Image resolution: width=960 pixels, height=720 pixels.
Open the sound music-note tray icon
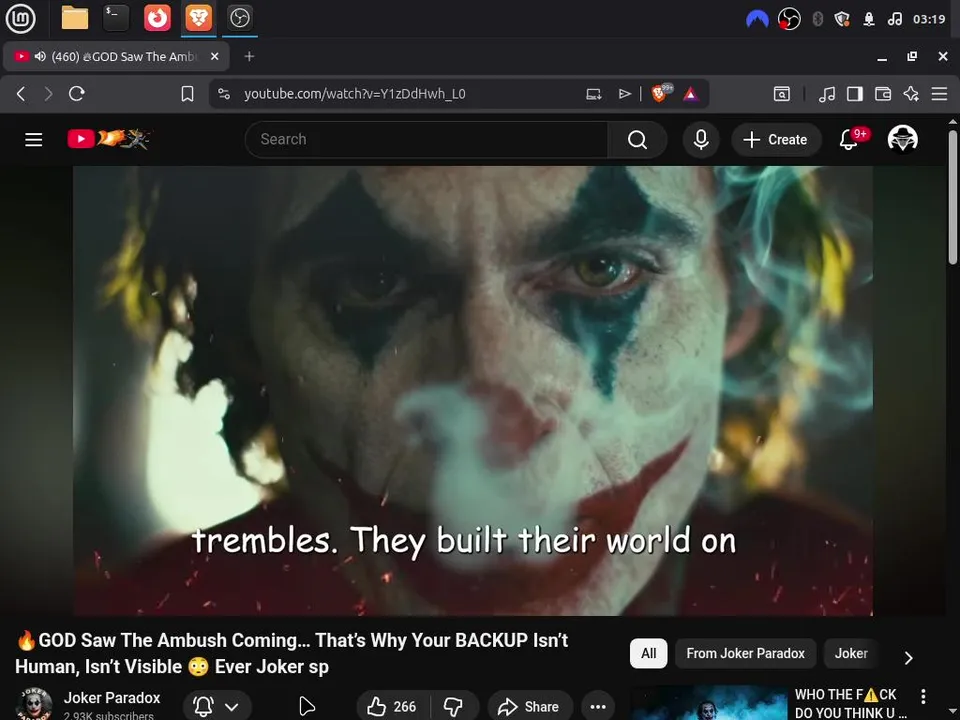point(894,19)
